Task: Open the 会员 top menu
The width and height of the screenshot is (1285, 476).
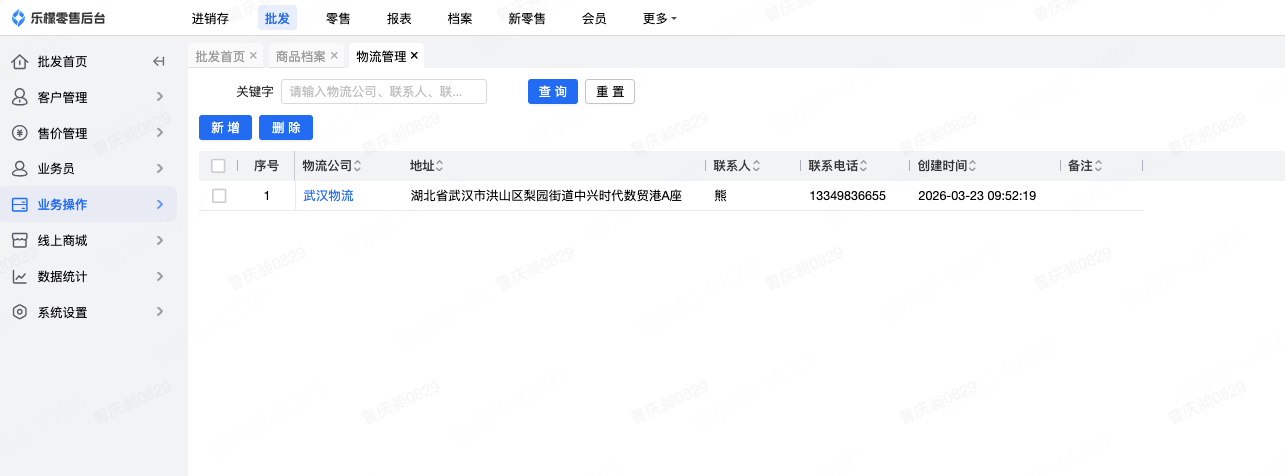Action: (594, 18)
